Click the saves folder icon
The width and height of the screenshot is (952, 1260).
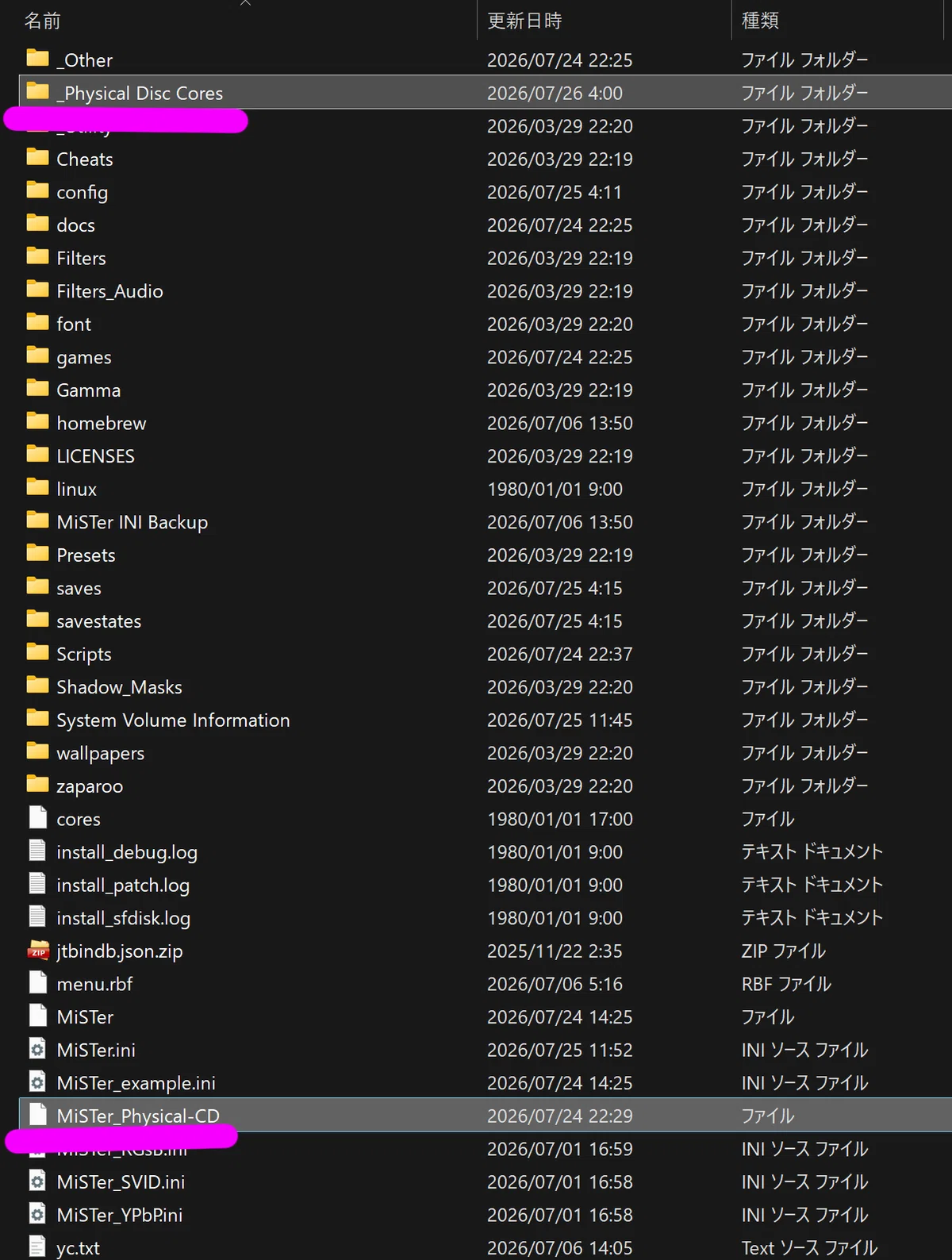coord(37,586)
